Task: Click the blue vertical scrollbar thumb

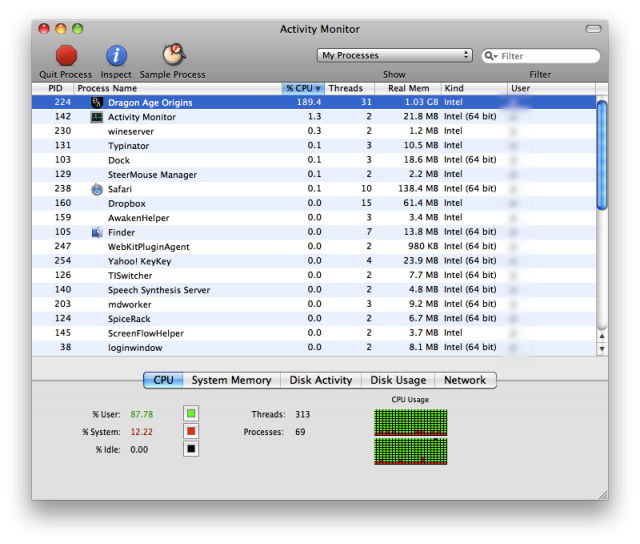Action: click(602, 155)
